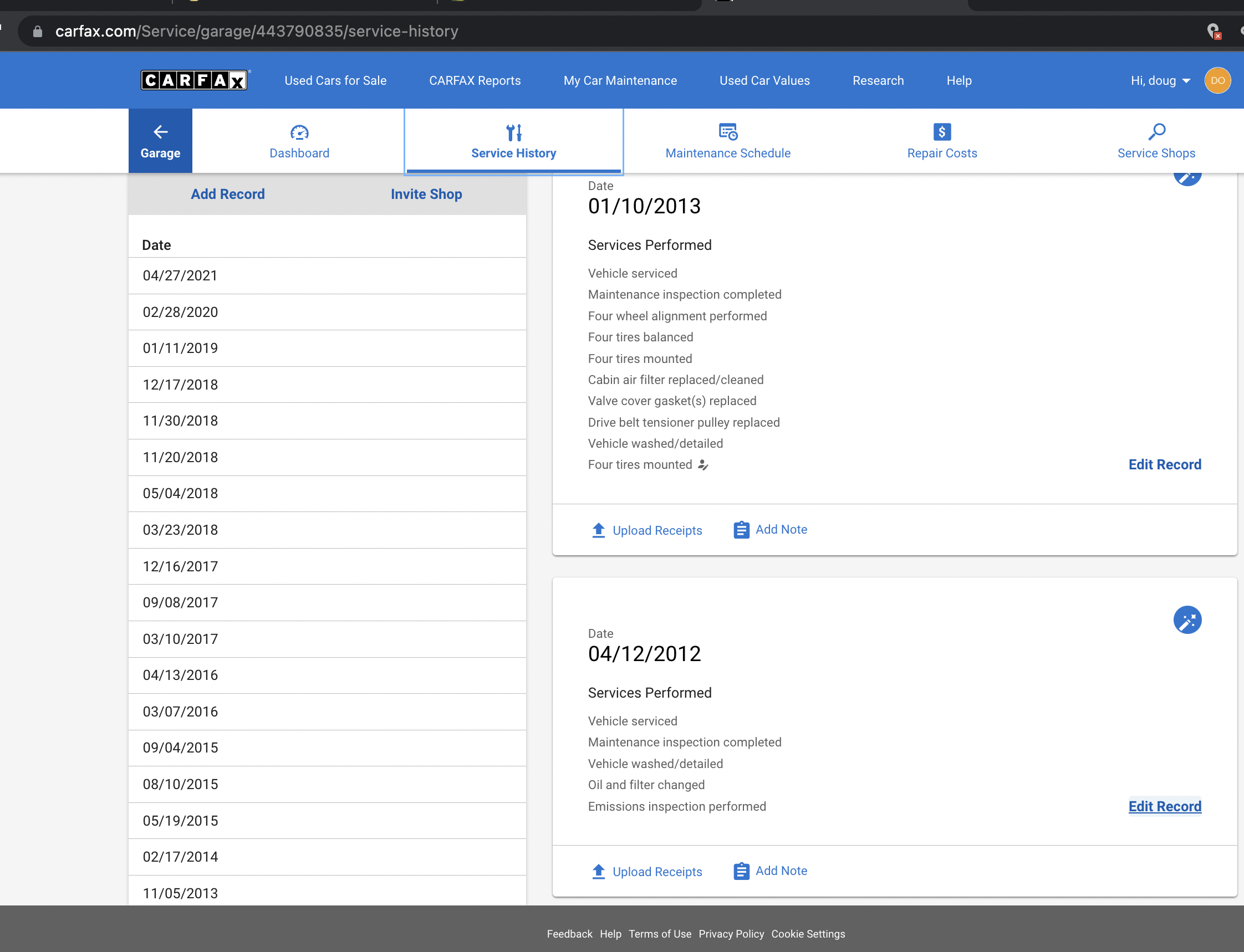Open the Research menu
The height and width of the screenshot is (952, 1244).
(878, 80)
